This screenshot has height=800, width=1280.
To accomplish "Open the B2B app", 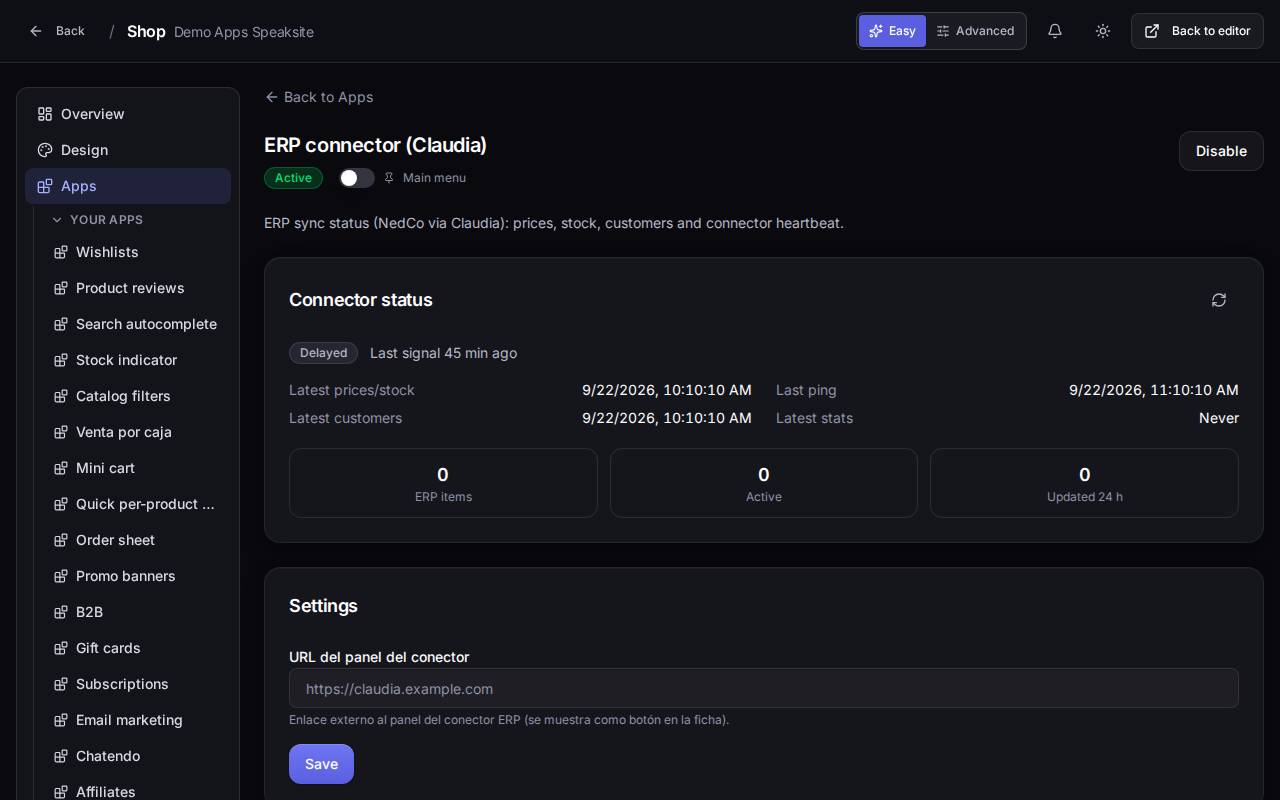I will [x=136, y=612].
